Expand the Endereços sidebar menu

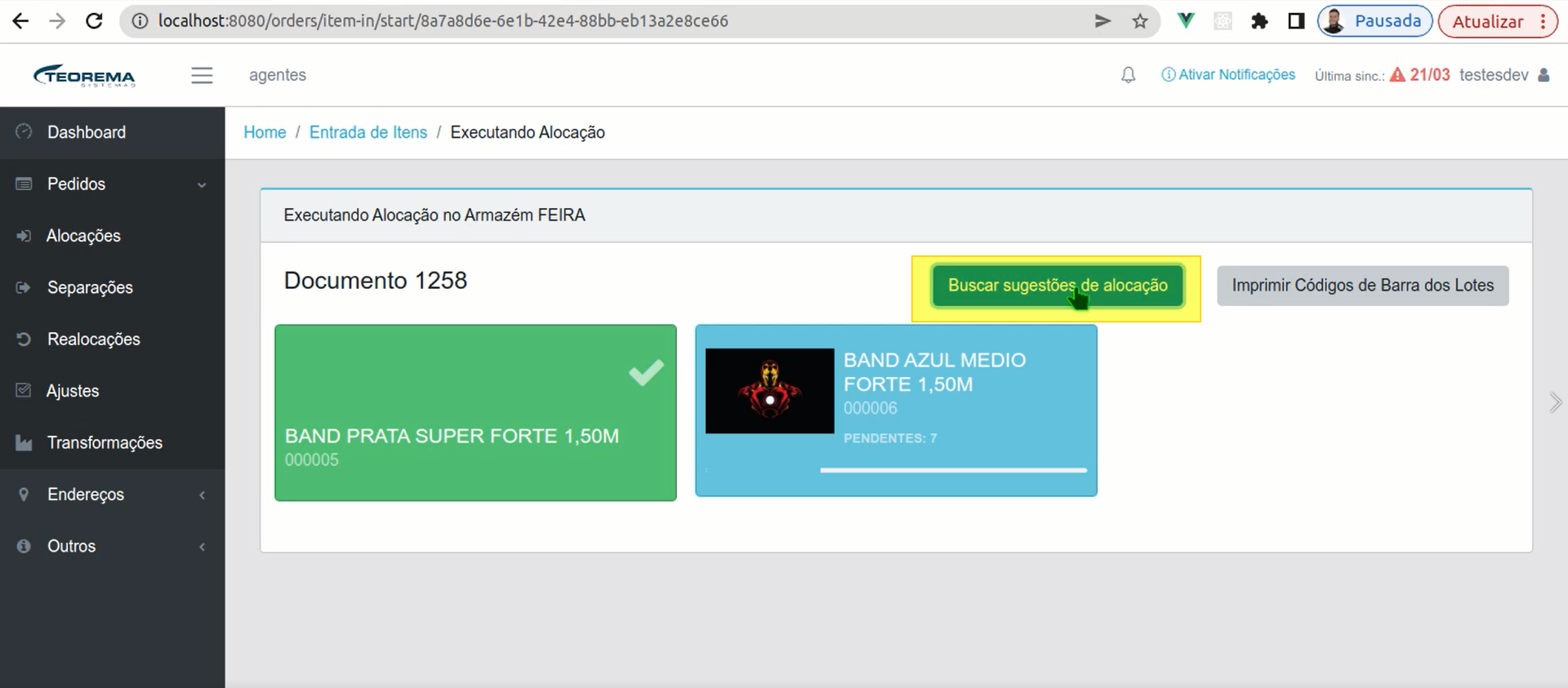[113, 495]
